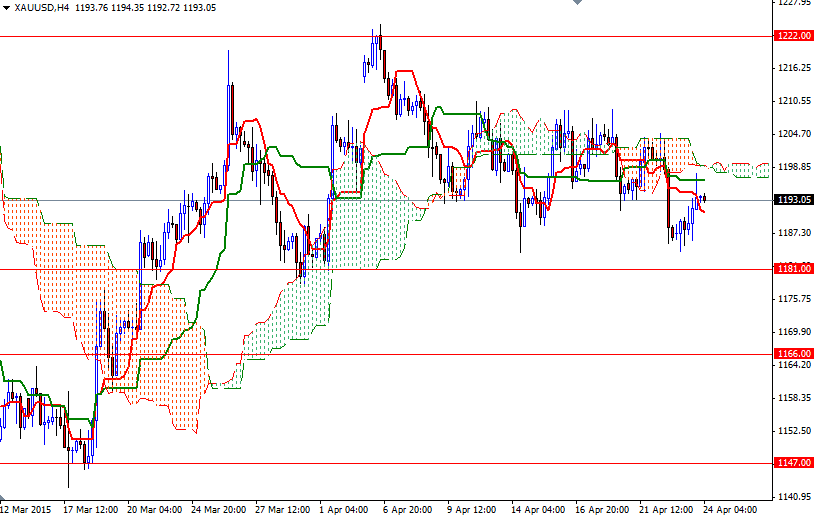
Task: Click the red 1147.00 price label
Action: point(792,463)
